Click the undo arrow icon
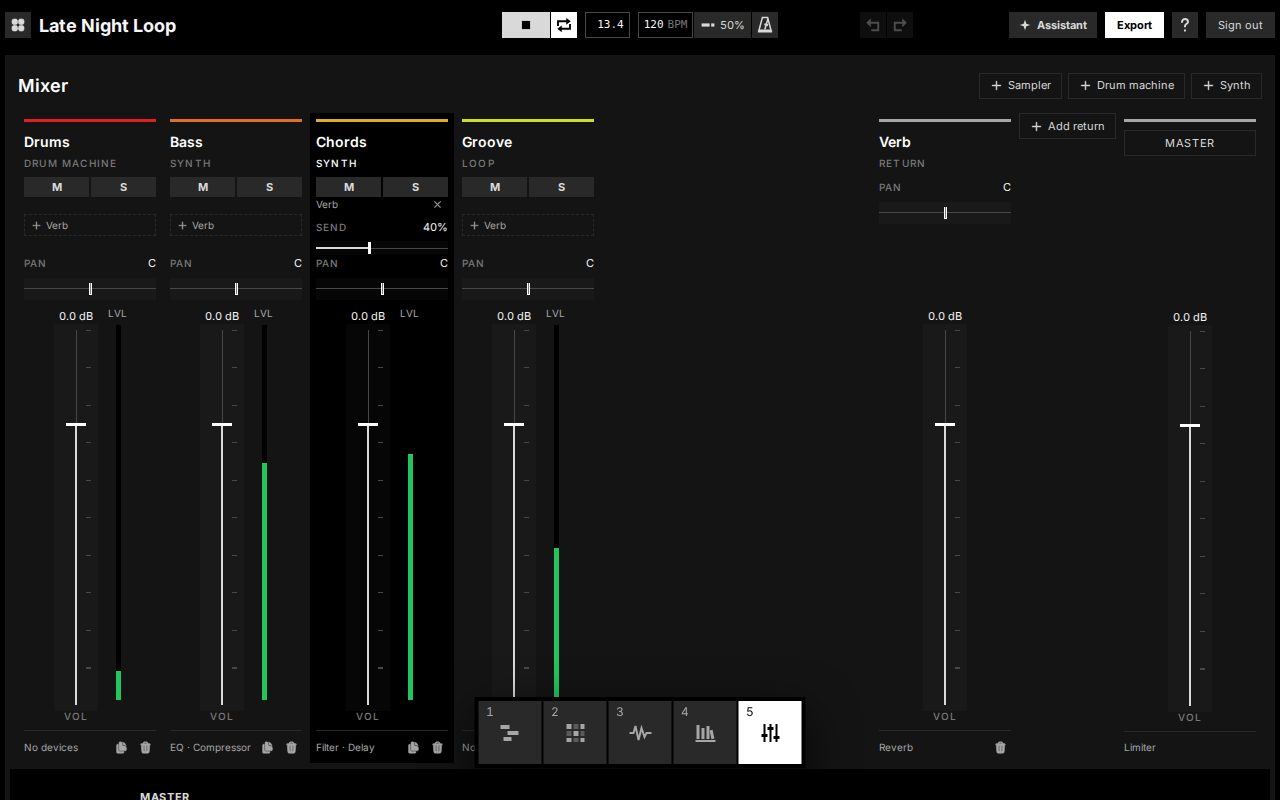 pos(873,25)
